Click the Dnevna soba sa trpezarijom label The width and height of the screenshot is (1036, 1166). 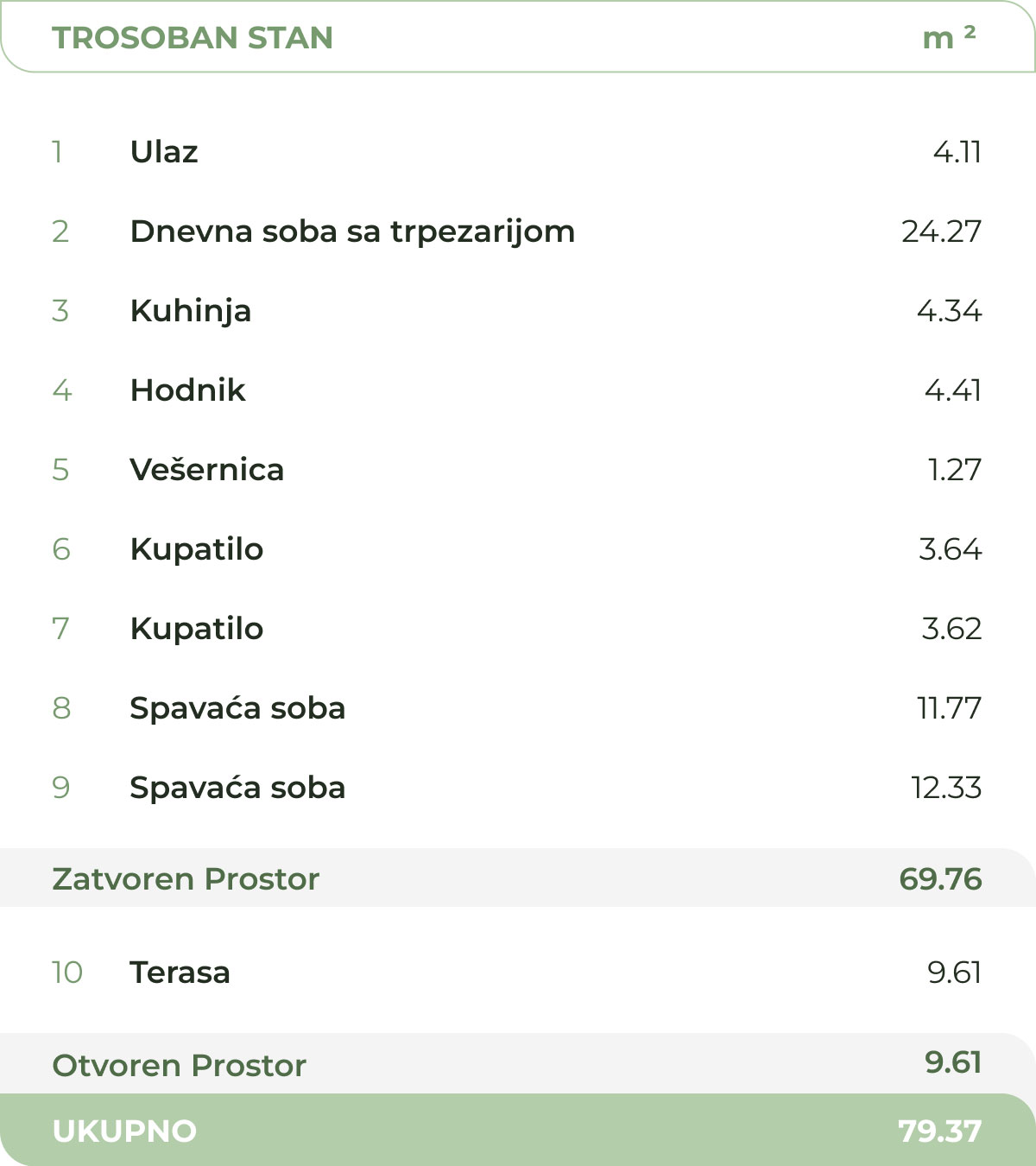pyautogui.click(x=352, y=231)
